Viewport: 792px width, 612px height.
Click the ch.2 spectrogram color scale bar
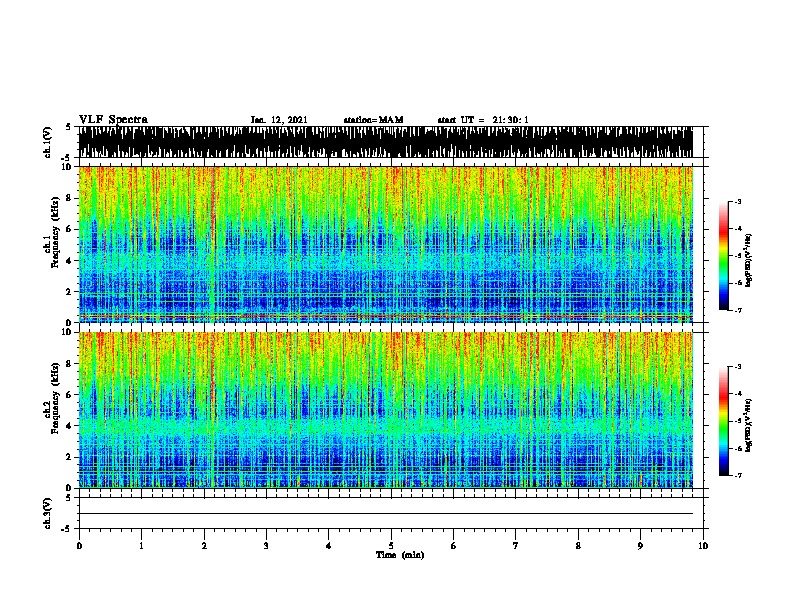click(x=723, y=421)
